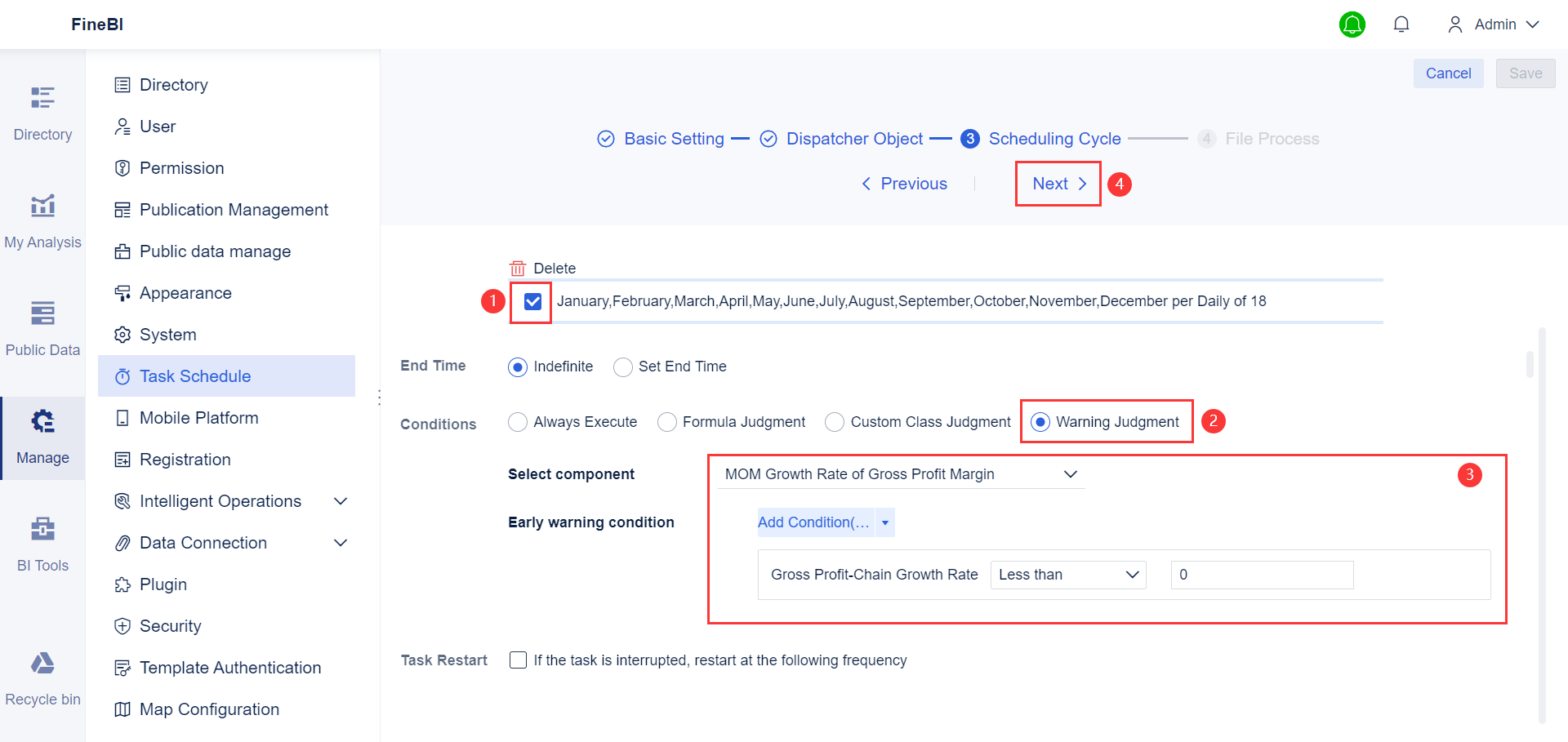The width and height of the screenshot is (1568, 742).
Task: Open the Public Data sidebar section
Action: click(x=42, y=327)
